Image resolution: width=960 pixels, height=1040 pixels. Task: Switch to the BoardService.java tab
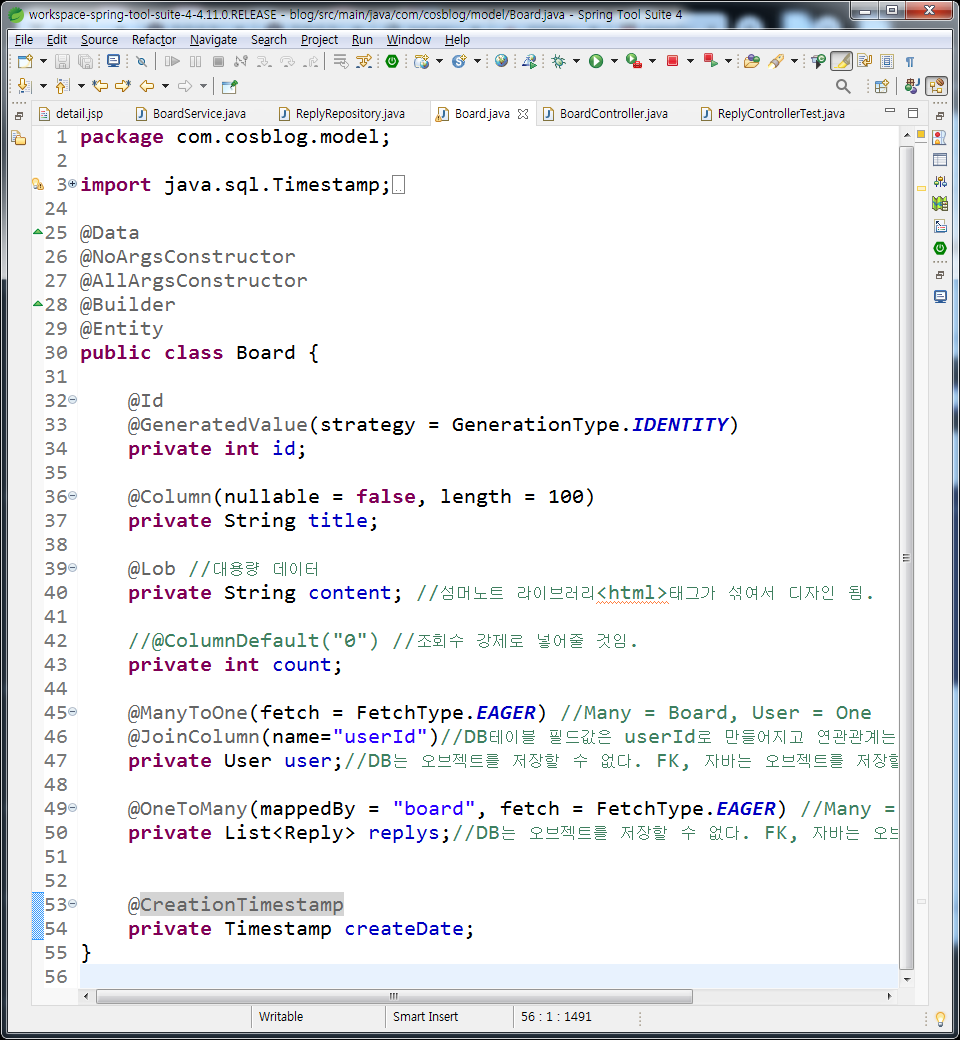click(191, 113)
